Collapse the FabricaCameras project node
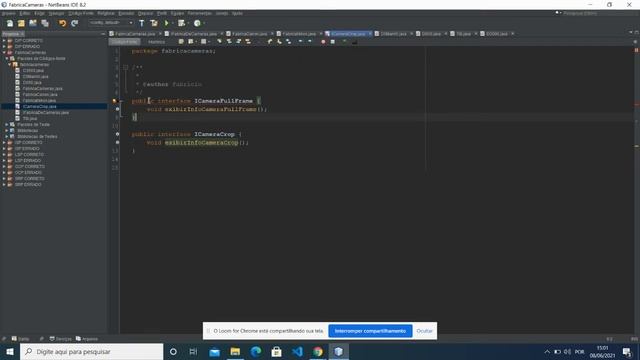 (x=4, y=53)
